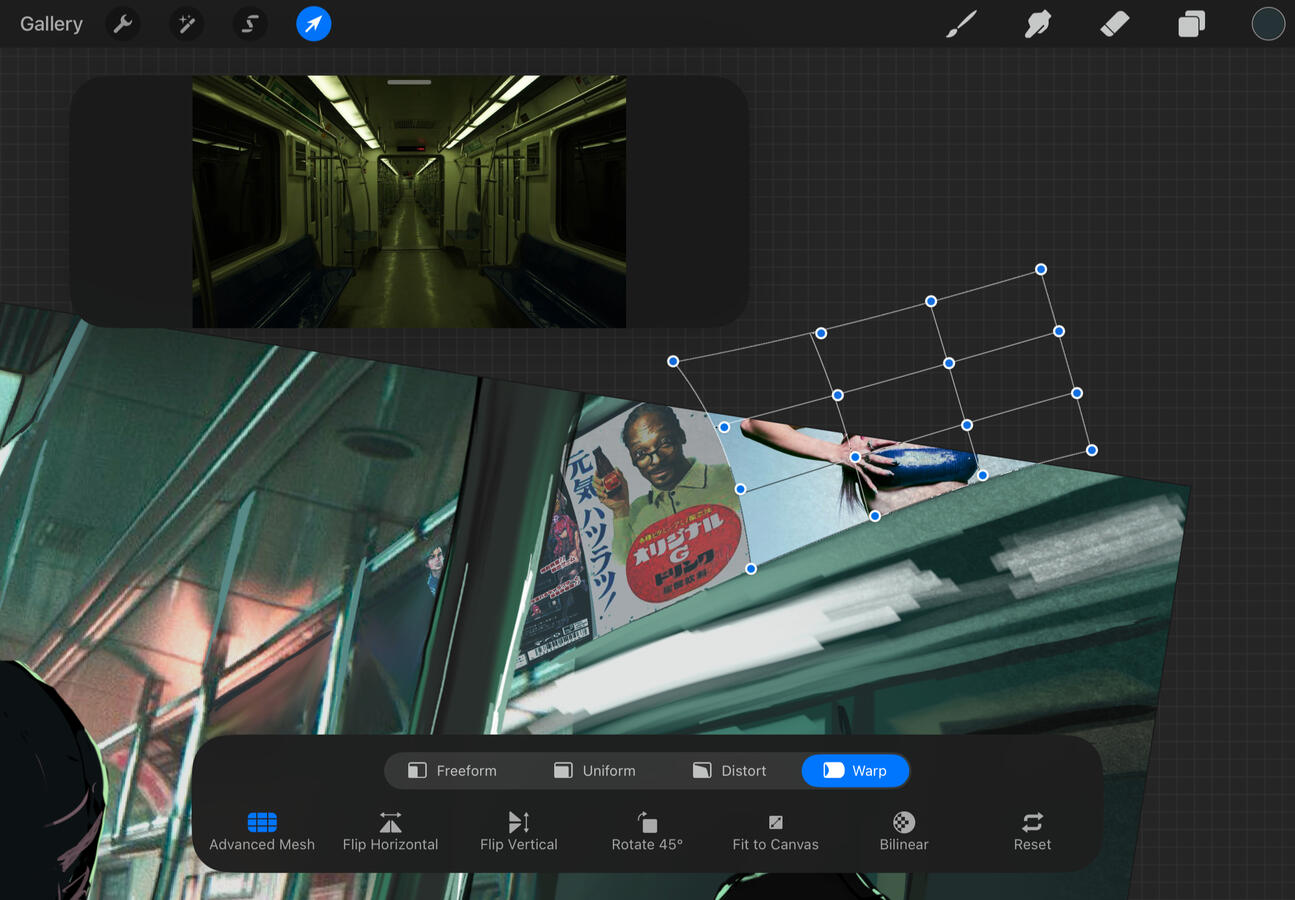Flip the selection horizontally
This screenshot has width=1295, height=900.
tap(390, 832)
